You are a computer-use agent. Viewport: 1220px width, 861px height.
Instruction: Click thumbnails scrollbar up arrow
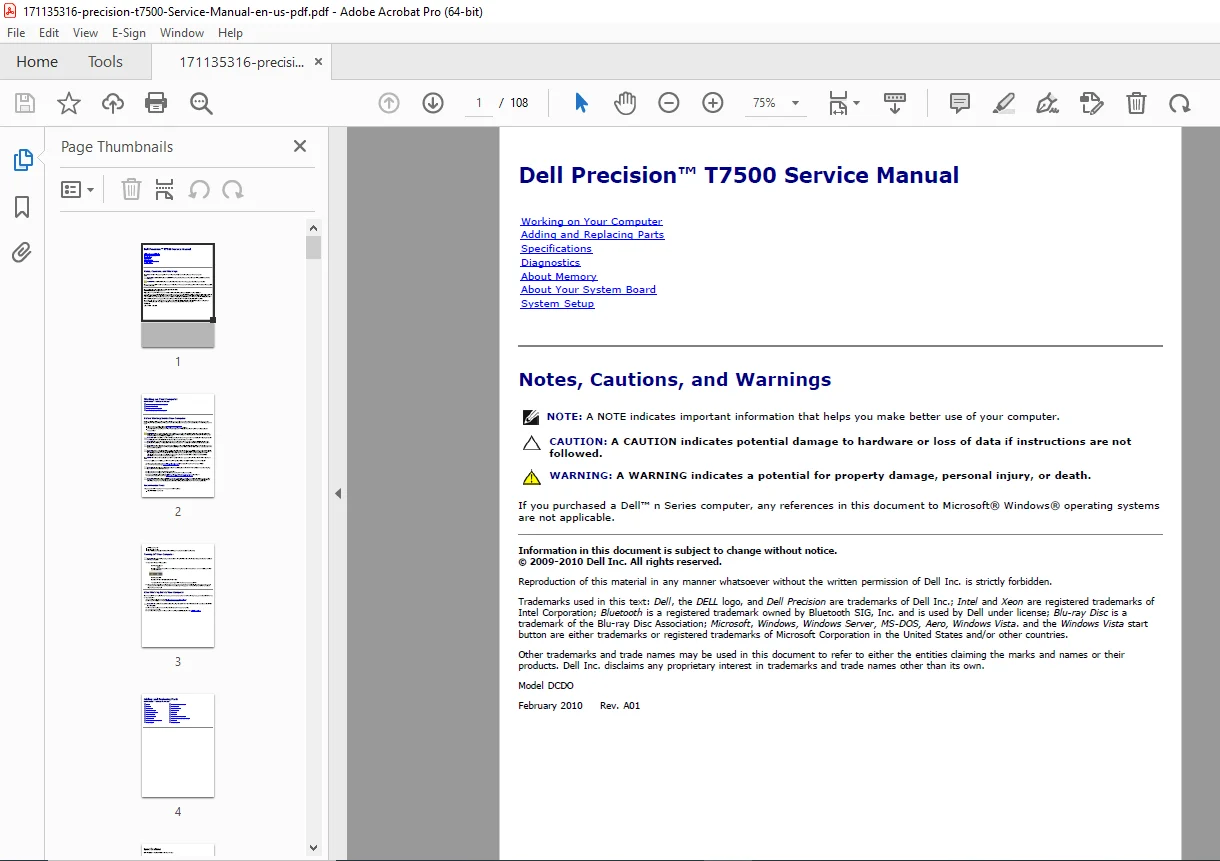314,227
